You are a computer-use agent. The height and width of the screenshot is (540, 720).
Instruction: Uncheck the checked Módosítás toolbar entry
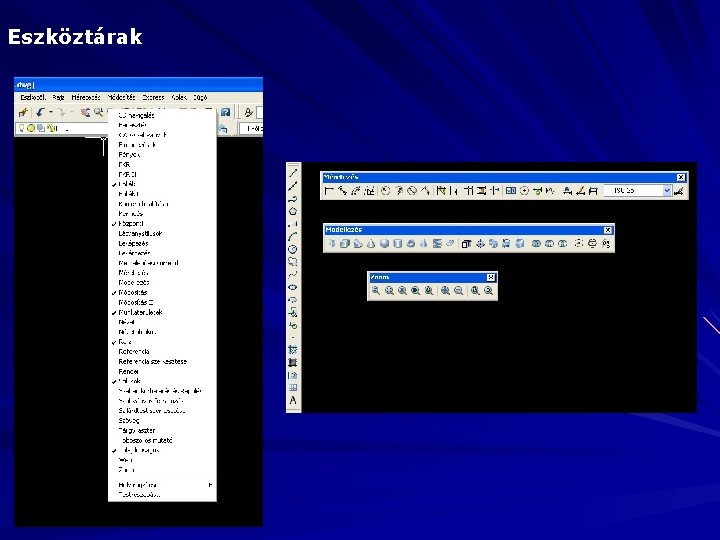[162, 292]
